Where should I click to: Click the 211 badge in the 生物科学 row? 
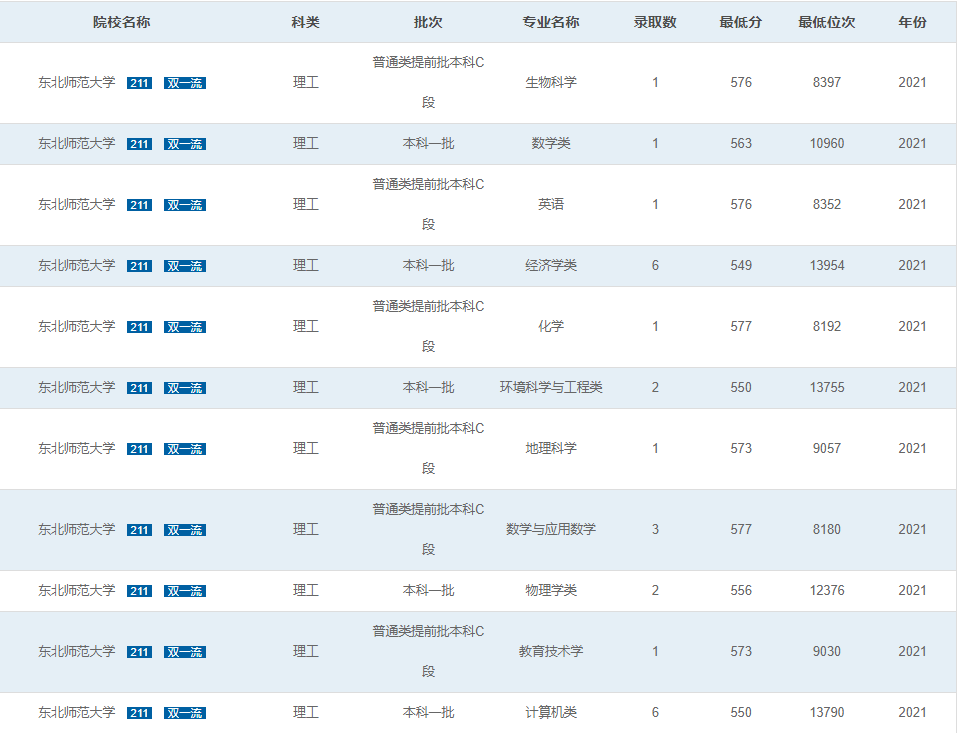coord(139,83)
